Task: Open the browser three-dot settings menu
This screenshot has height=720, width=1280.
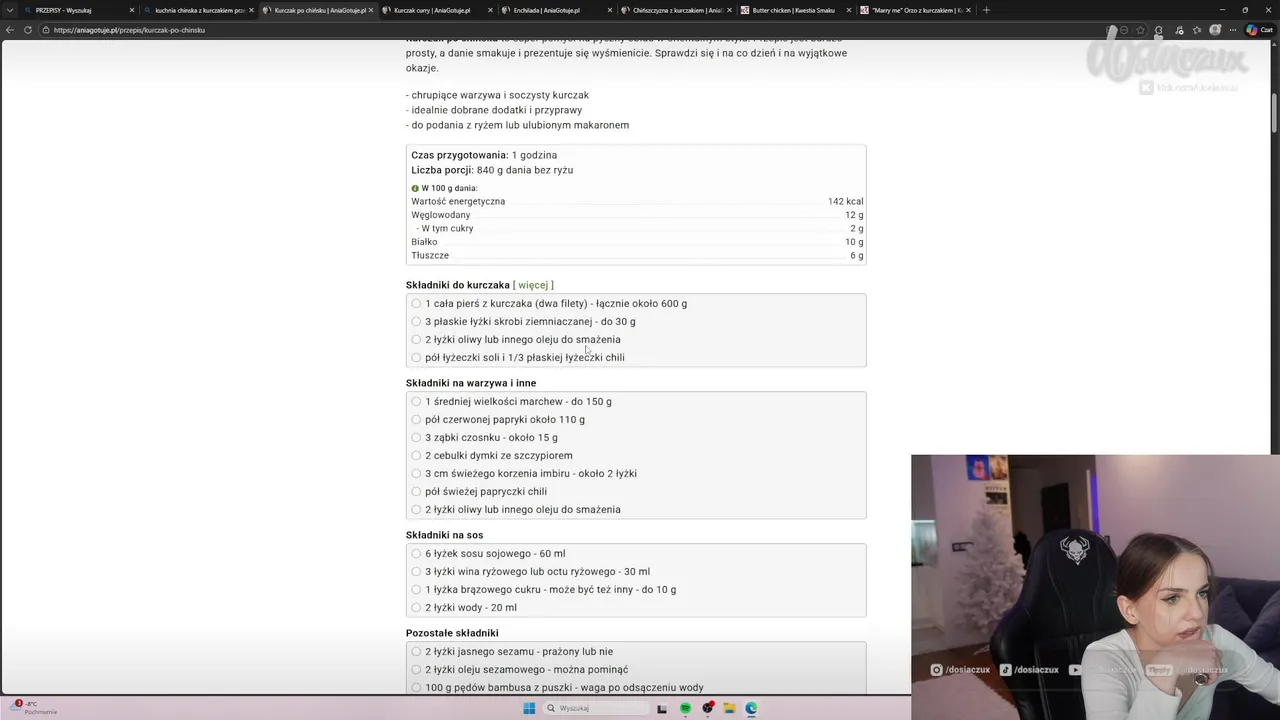Action: (1233, 30)
